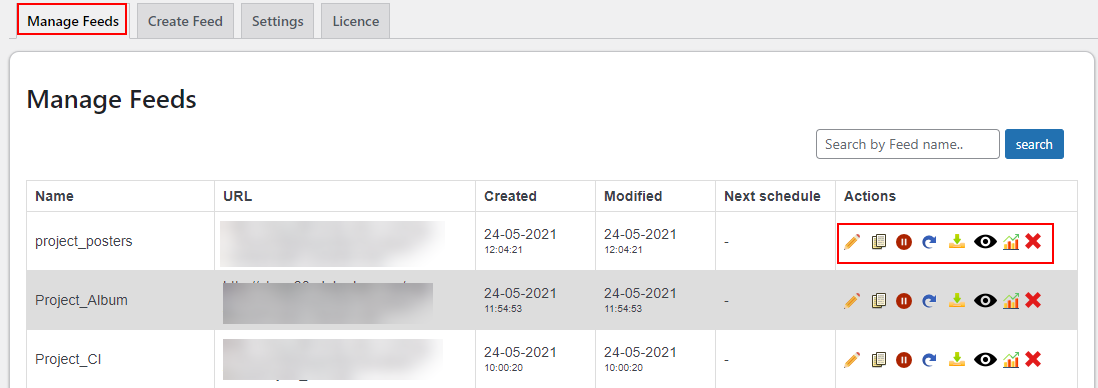
Task: Open statistics chart for project_posters feed
Action: 1010,242
